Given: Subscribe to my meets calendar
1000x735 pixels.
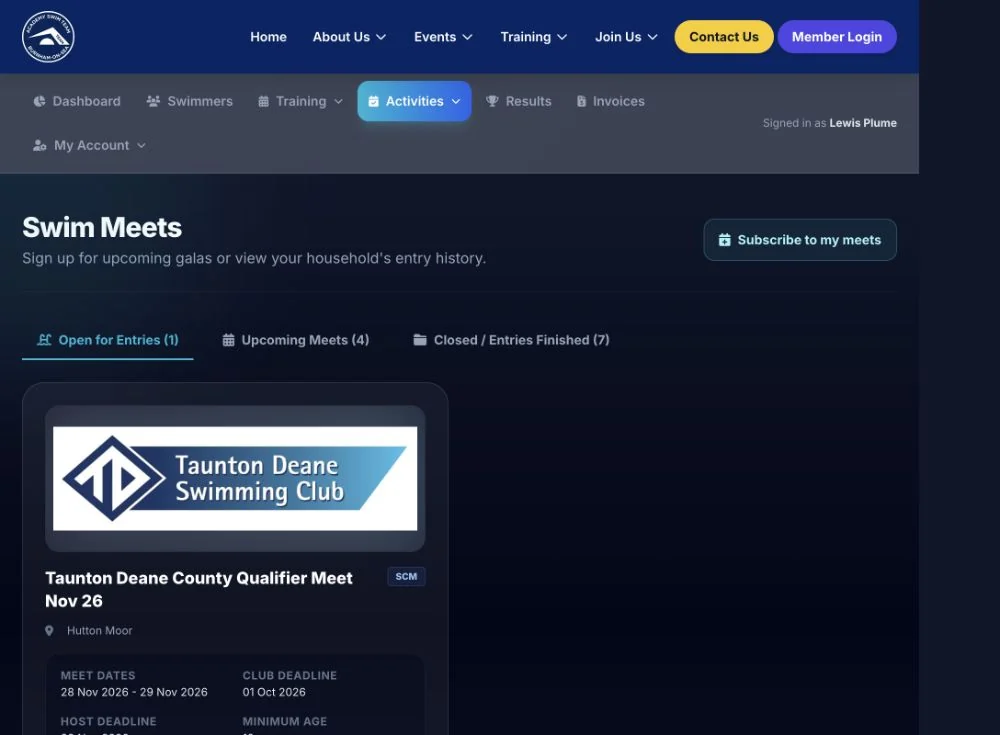Looking at the screenshot, I should pyautogui.click(x=800, y=240).
